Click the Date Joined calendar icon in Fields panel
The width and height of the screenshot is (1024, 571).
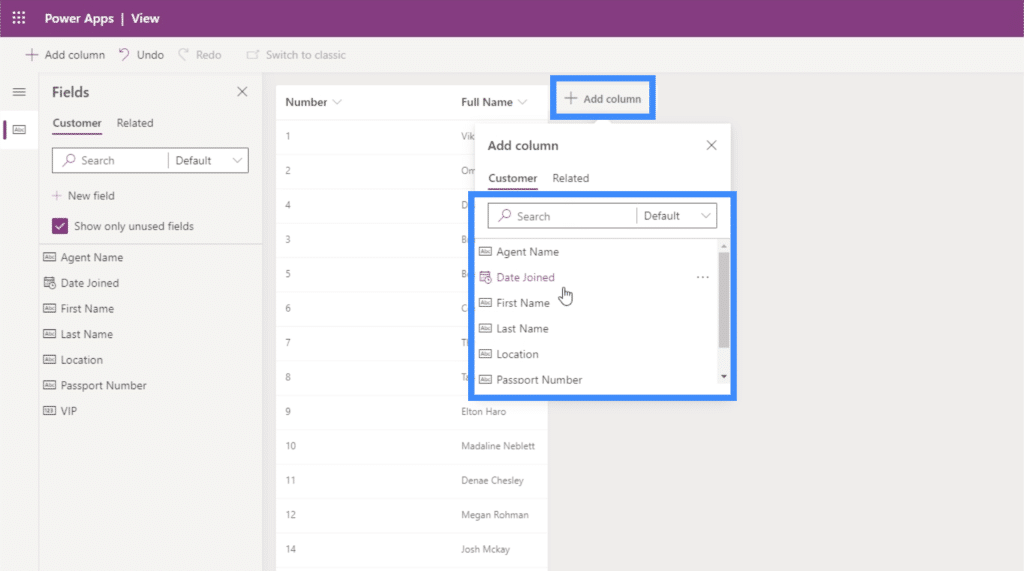(x=50, y=283)
